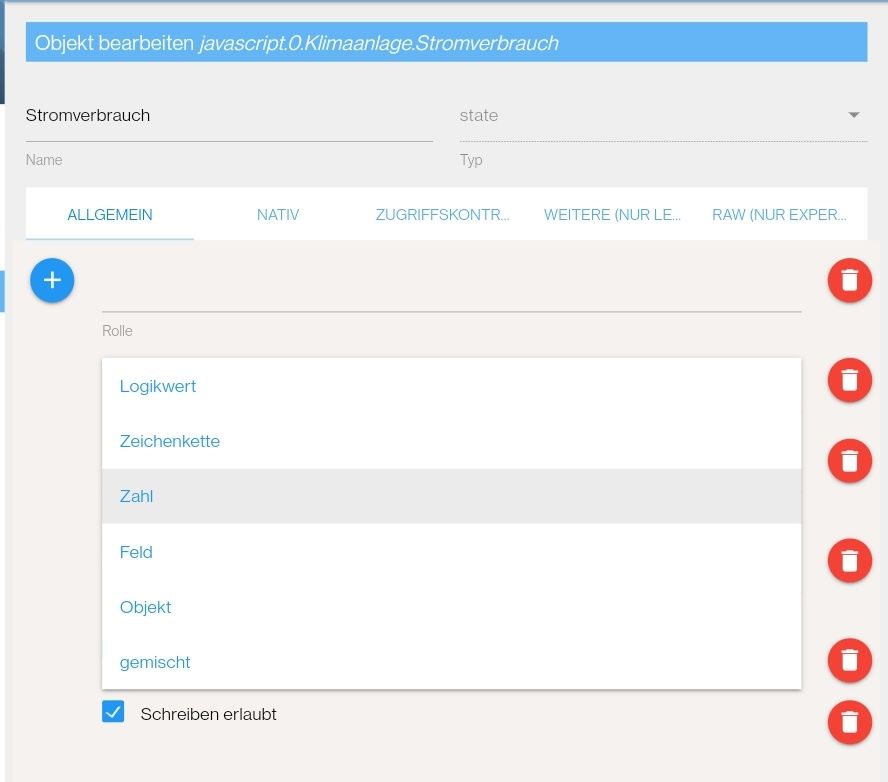The height and width of the screenshot is (782, 888).
Task: Click the trash icon beside Feld option
Action: tap(849, 561)
